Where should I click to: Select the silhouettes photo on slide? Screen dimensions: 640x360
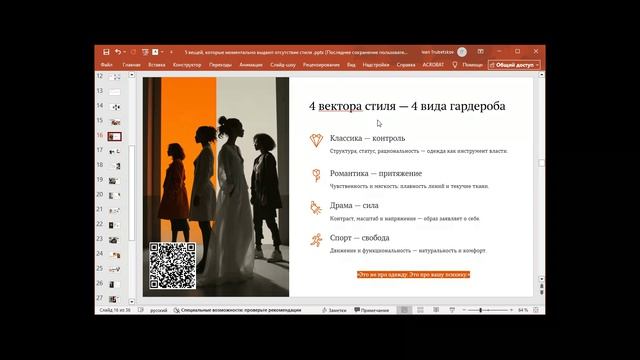tap(216, 187)
